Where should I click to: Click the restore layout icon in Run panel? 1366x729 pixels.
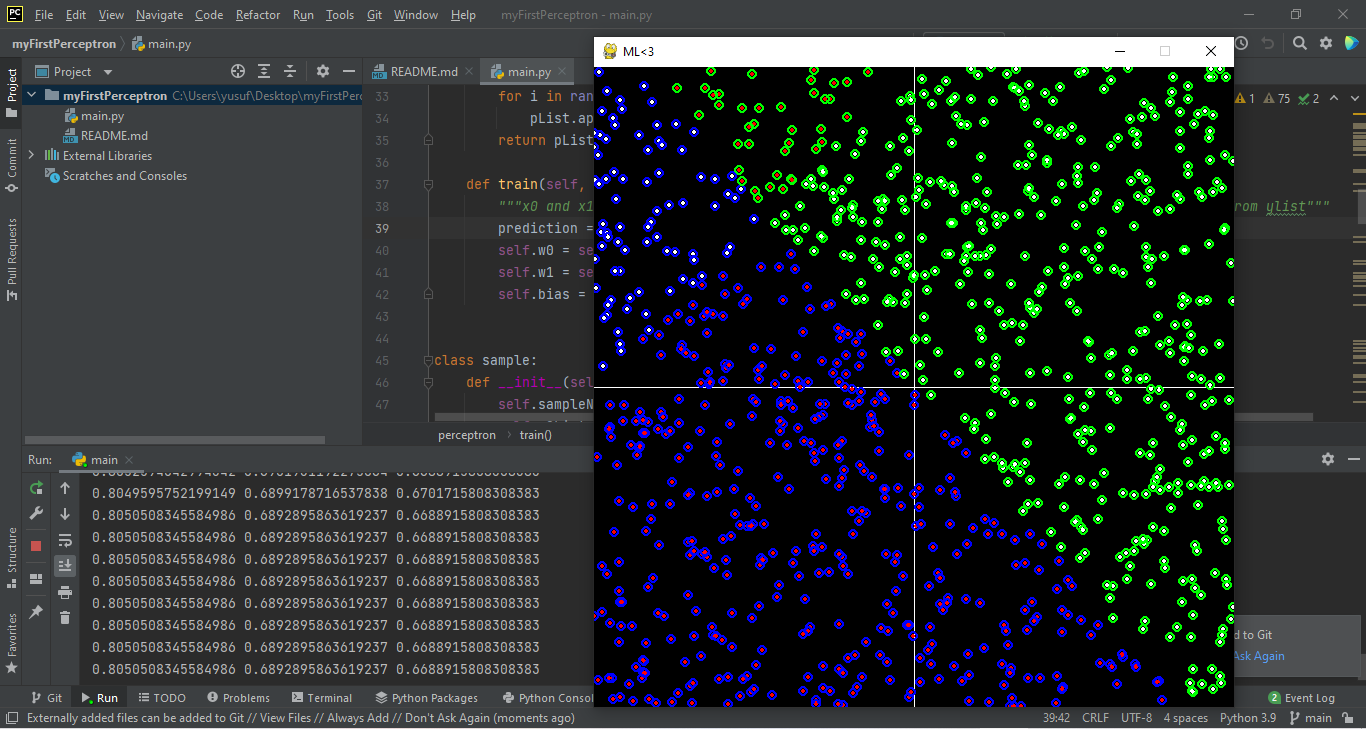36,578
